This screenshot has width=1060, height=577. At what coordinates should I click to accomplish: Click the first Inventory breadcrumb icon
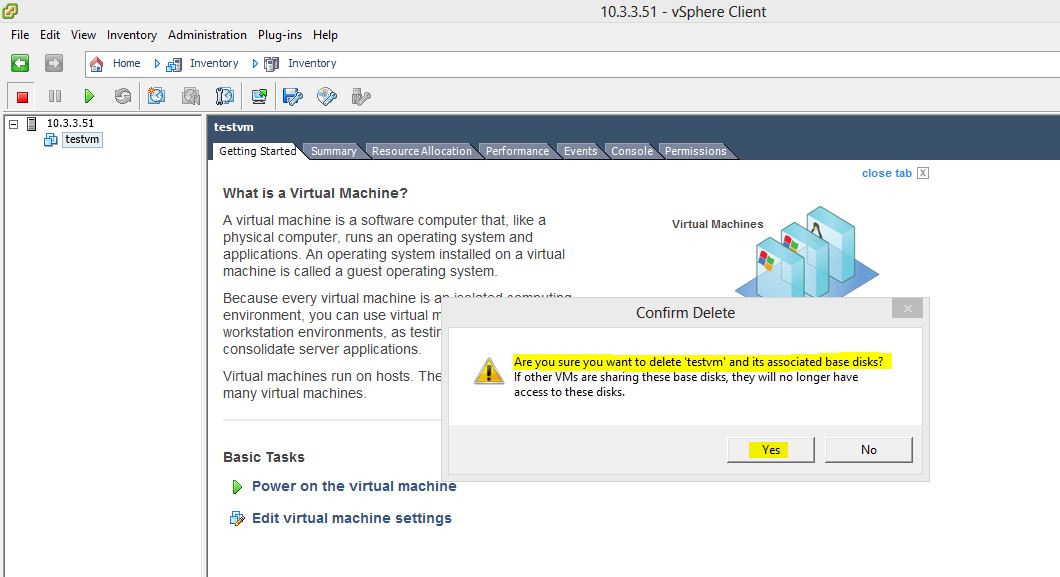coord(174,64)
